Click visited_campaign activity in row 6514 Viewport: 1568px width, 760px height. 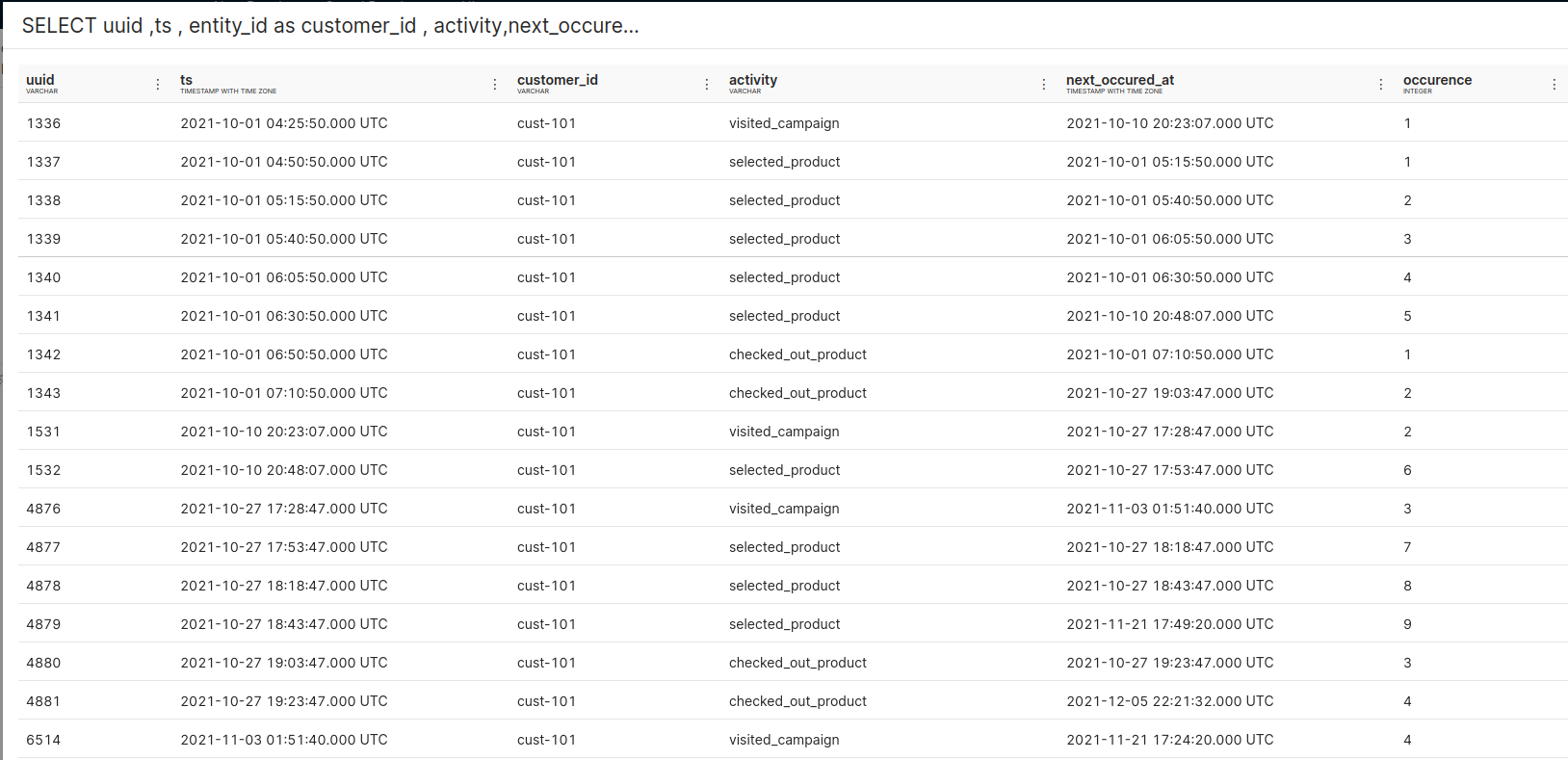pos(784,740)
